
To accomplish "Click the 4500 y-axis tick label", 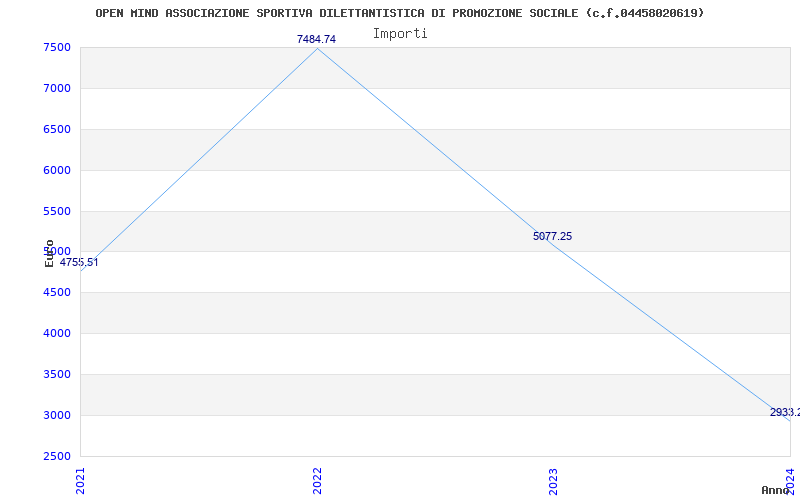I will click(57, 293).
